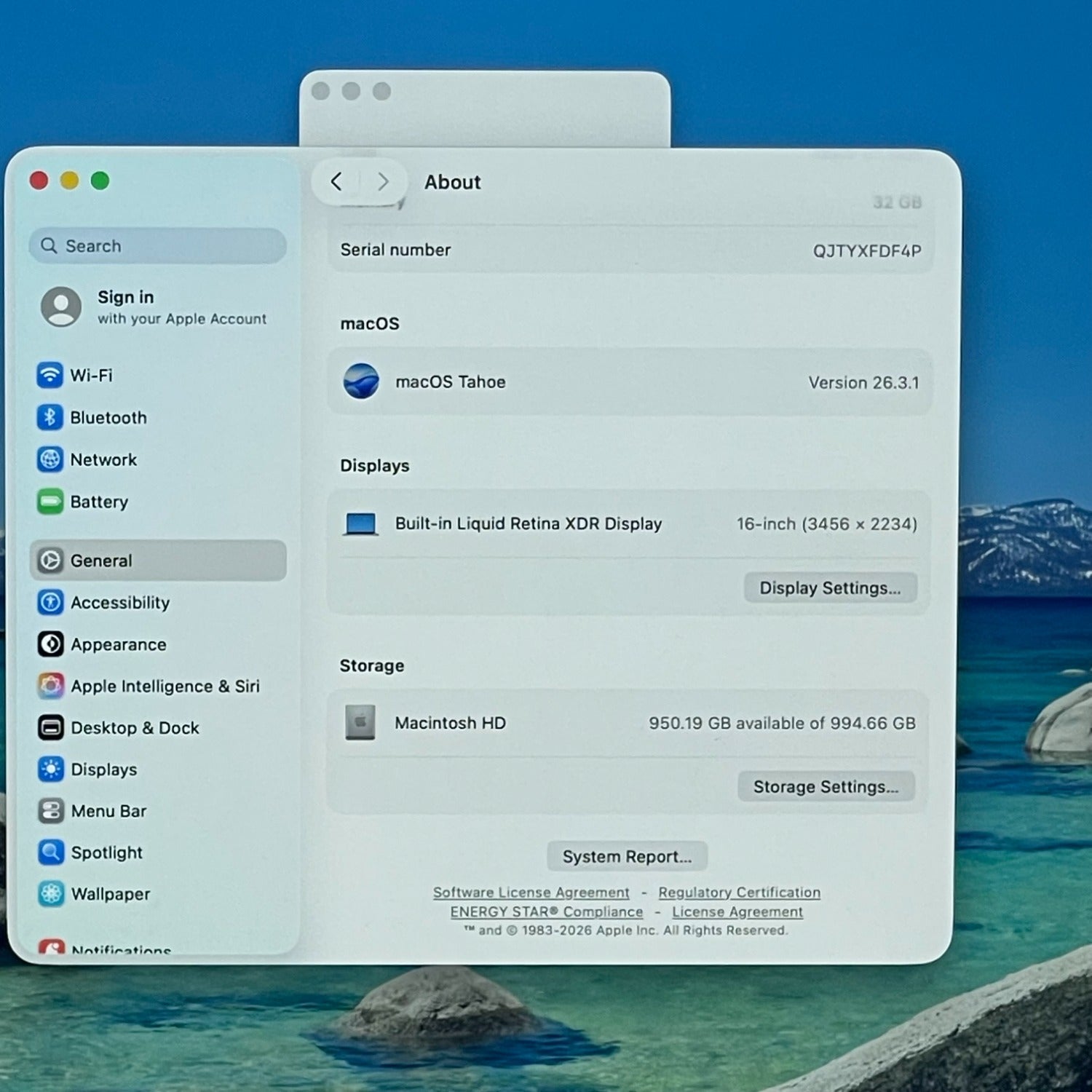Open Network settings globe icon
Screen dimensions: 1092x1092
pos(50,459)
